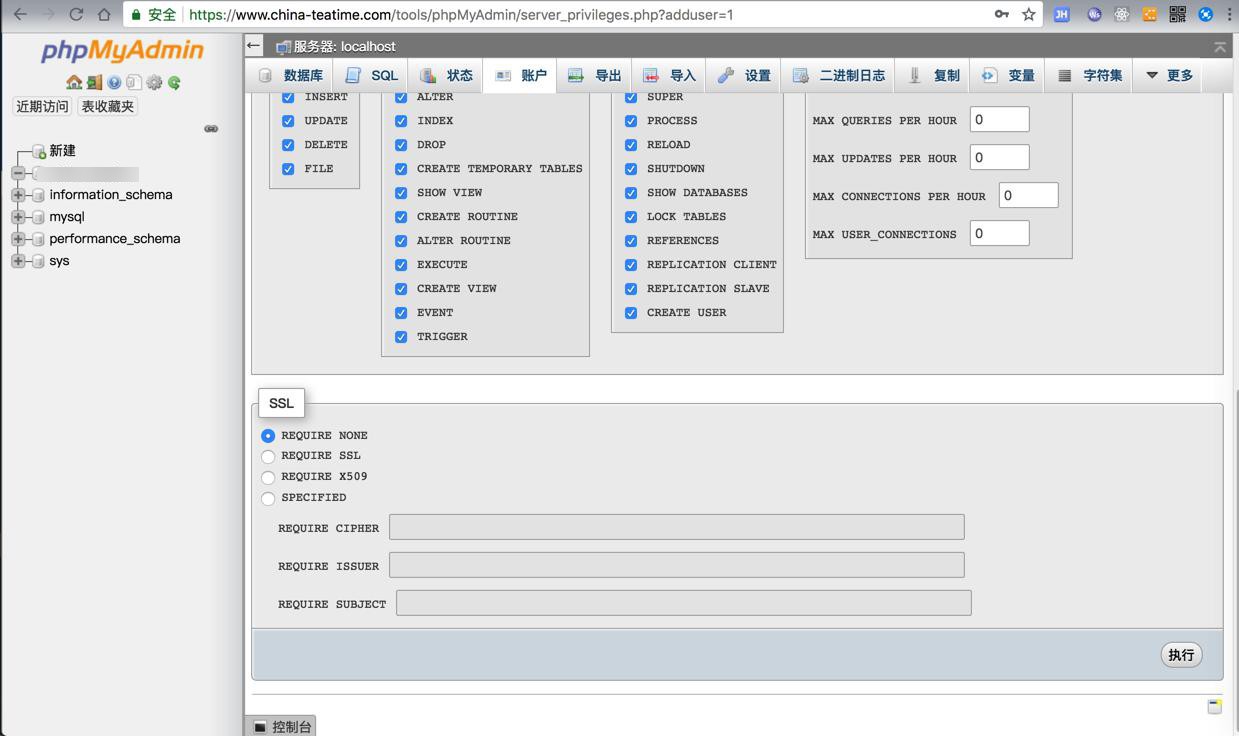1239x736 pixels.
Task: Click the 表收藏夹 button
Action: tap(108, 107)
